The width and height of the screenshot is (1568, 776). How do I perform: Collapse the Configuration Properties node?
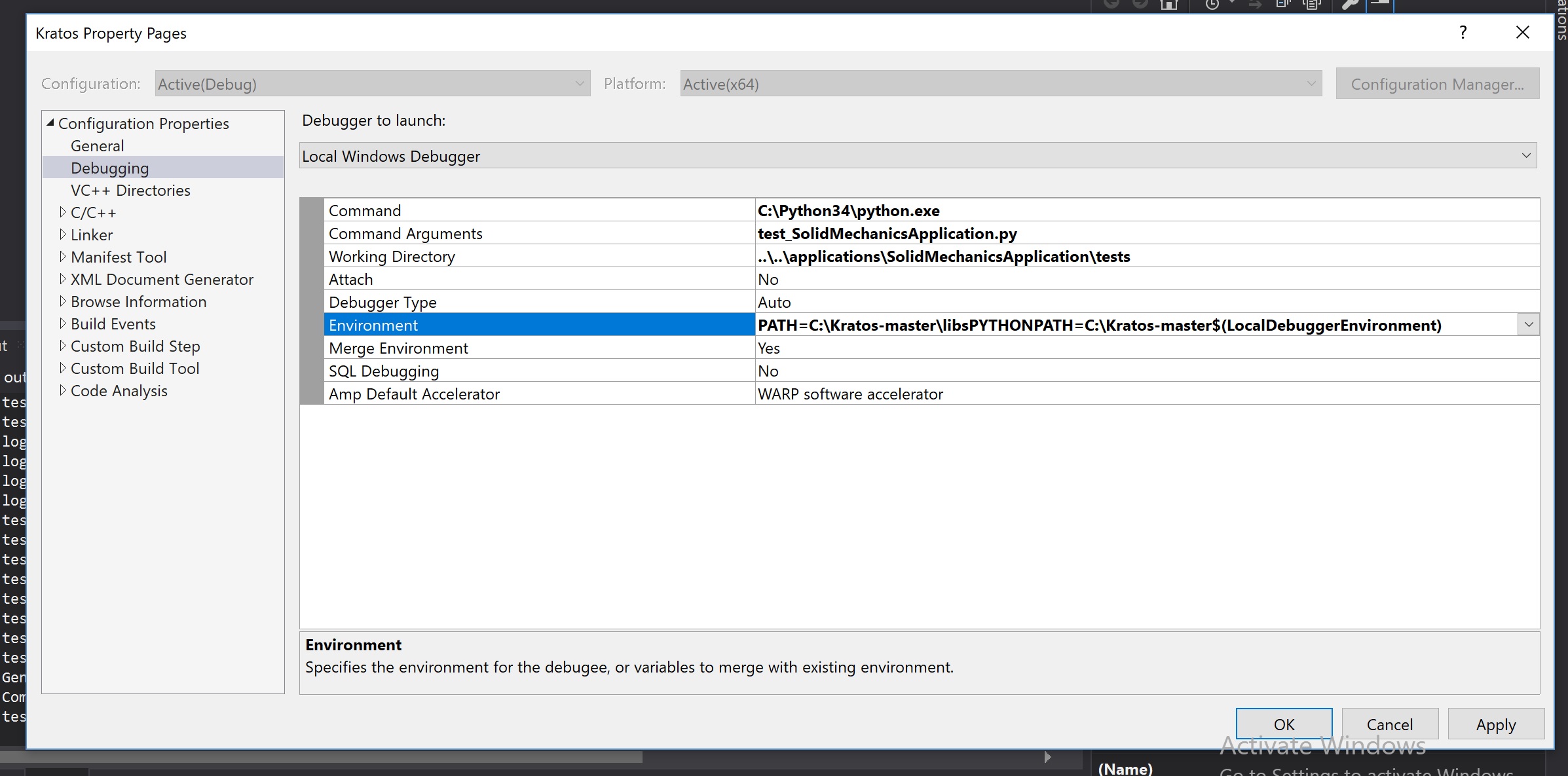point(50,122)
